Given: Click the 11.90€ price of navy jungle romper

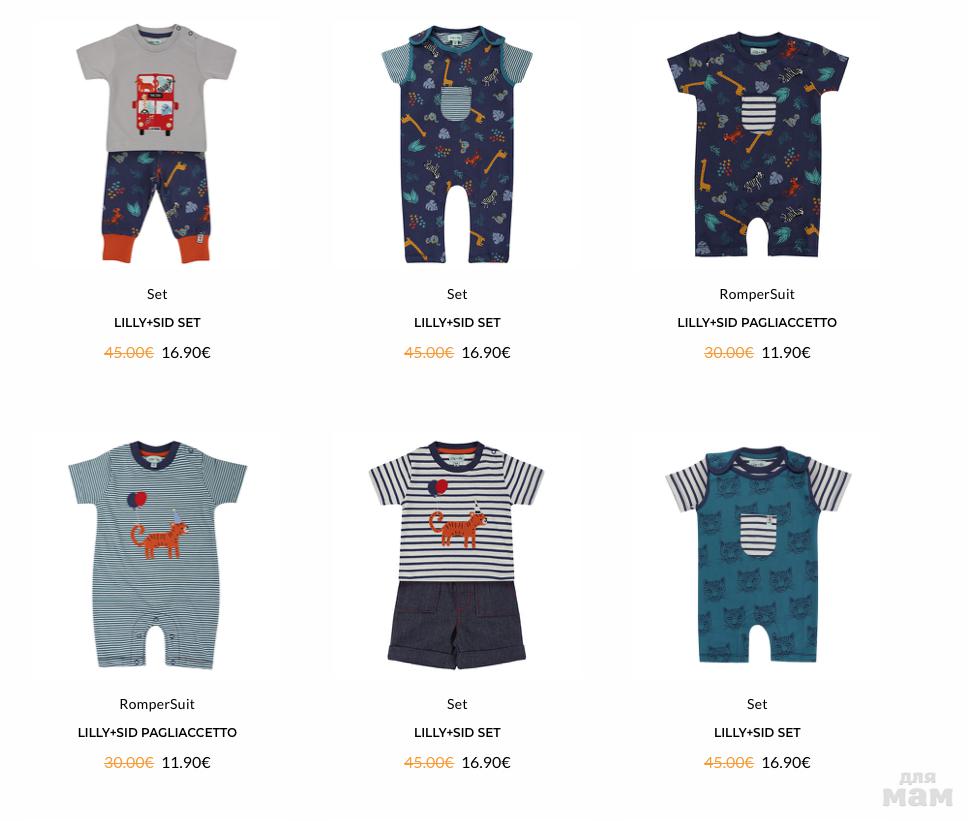Looking at the screenshot, I should click(786, 352).
